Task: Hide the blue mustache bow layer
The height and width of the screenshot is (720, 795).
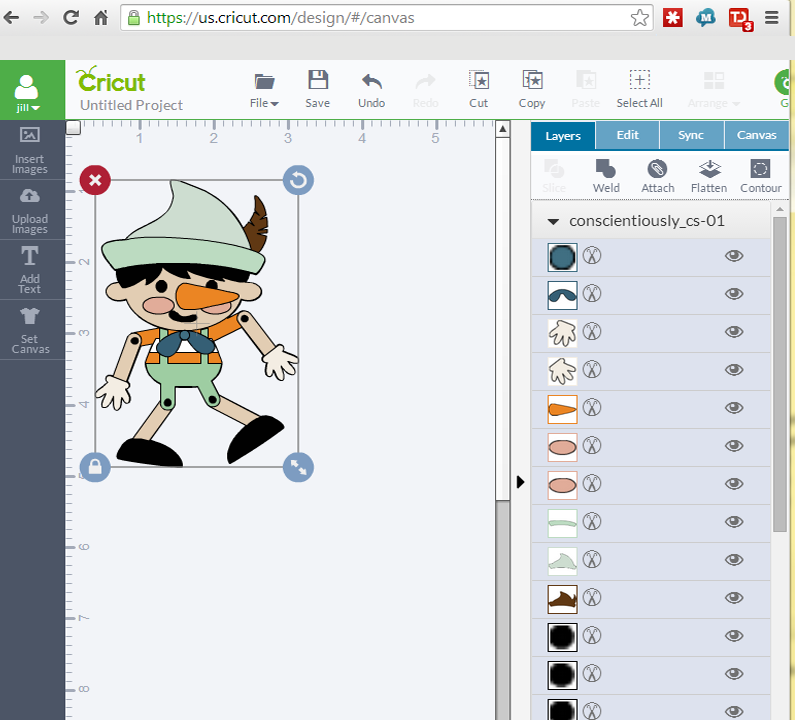Action: point(734,294)
